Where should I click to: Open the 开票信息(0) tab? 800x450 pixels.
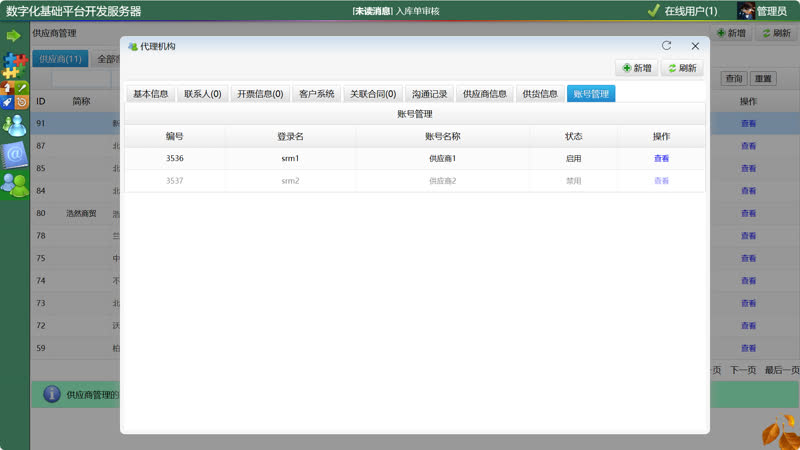[x=260, y=94]
